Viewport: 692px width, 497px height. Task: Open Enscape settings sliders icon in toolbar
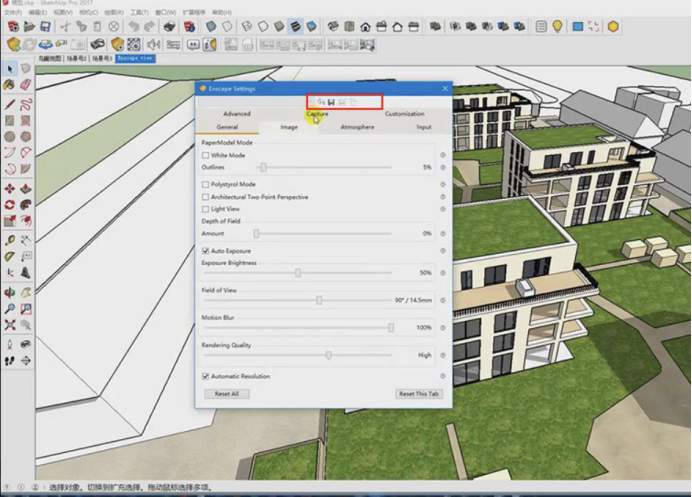point(173,45)
